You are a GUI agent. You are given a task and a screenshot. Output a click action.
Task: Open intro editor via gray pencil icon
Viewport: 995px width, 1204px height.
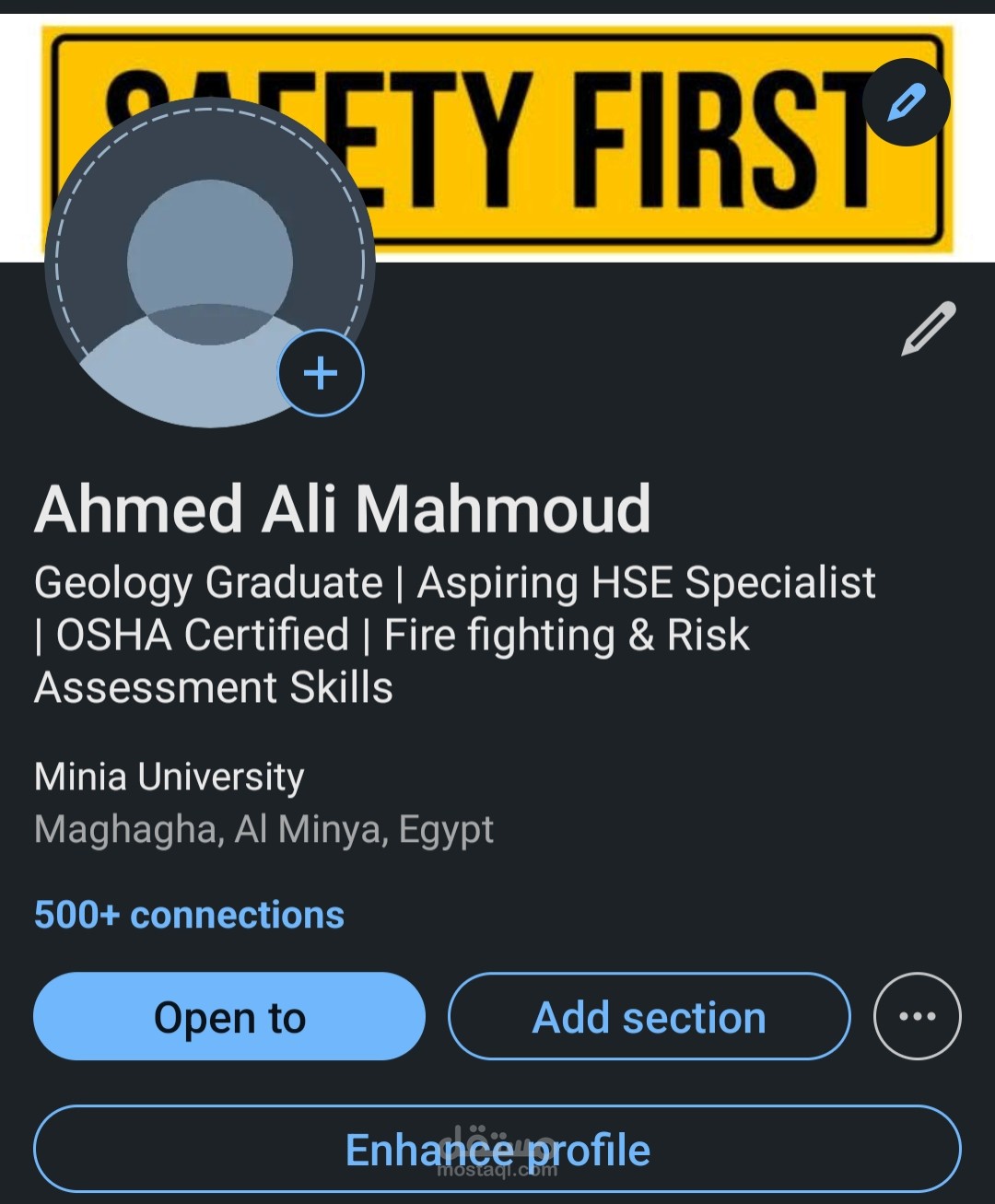[928, 329]
